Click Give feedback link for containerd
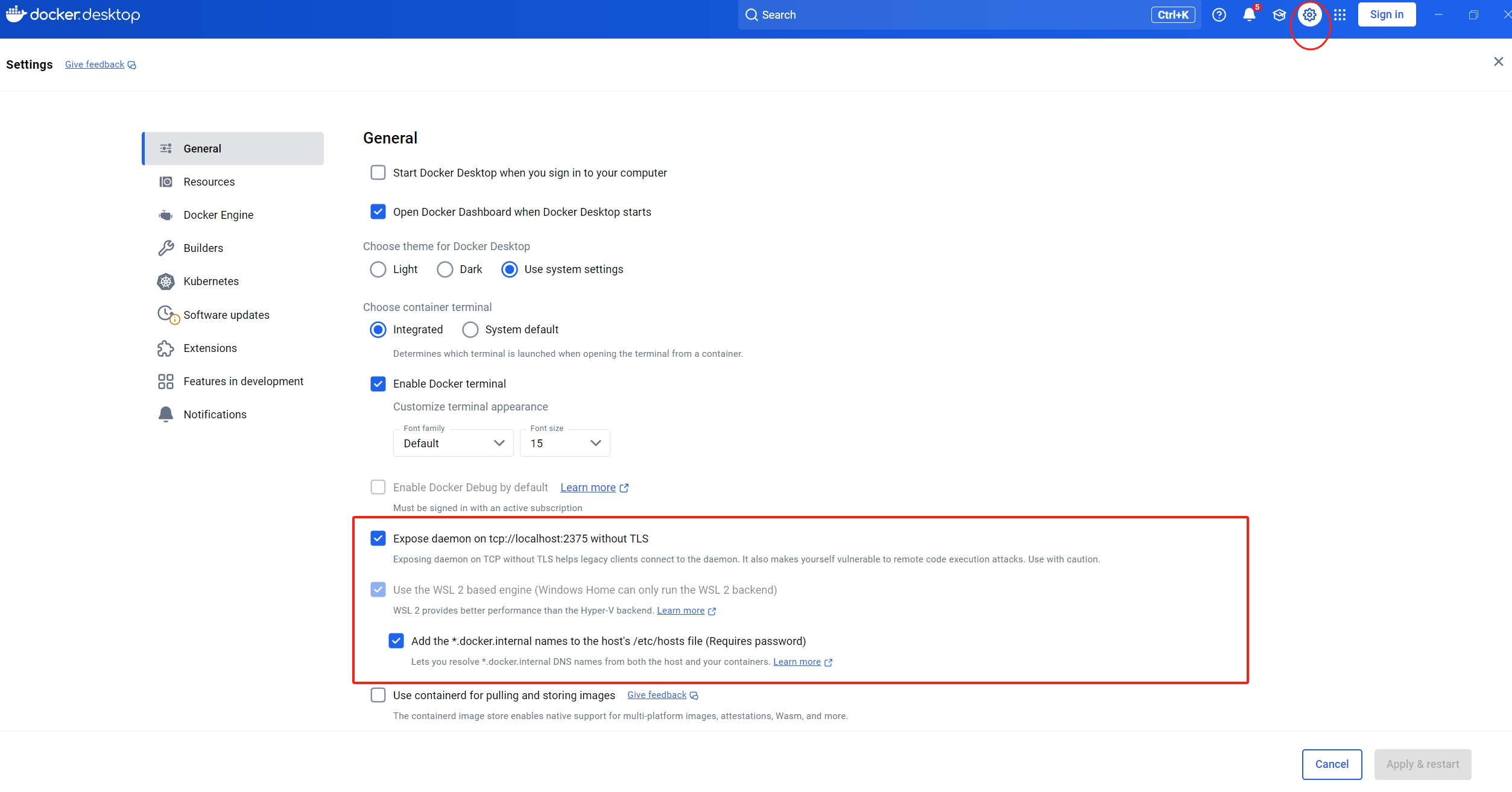 pyautogui.click(x=657, y=695)
